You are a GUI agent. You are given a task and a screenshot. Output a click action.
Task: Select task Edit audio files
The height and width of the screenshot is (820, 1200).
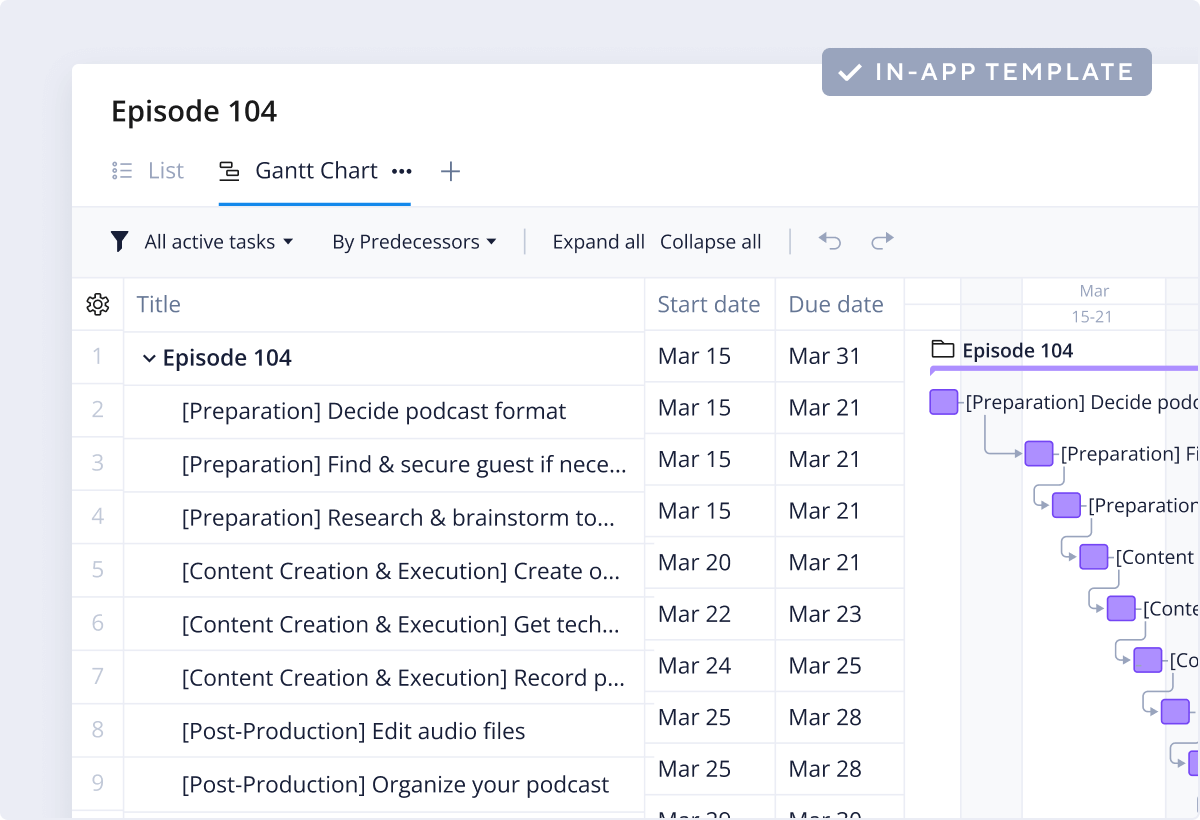(353, 731)
